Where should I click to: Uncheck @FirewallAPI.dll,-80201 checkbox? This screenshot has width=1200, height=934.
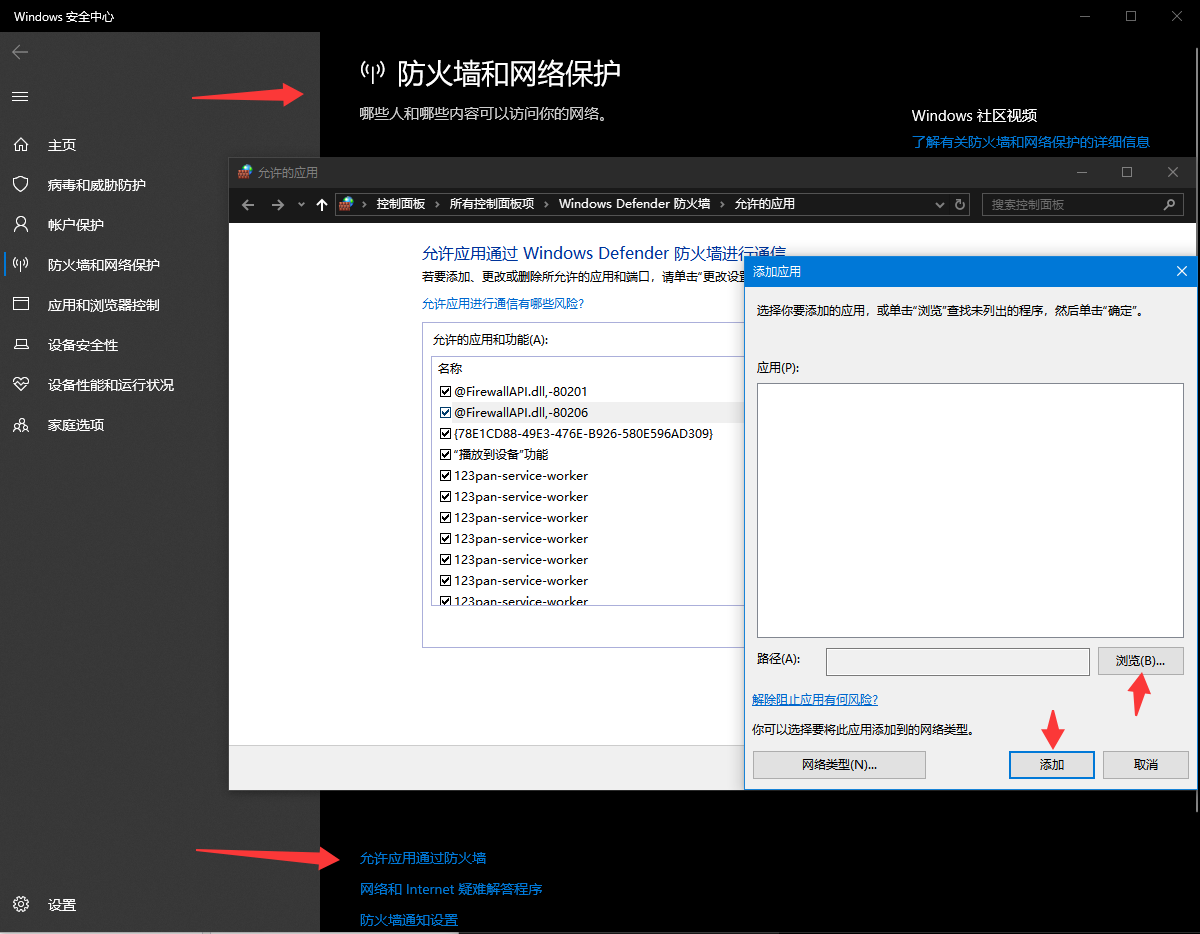click(446, 391)
